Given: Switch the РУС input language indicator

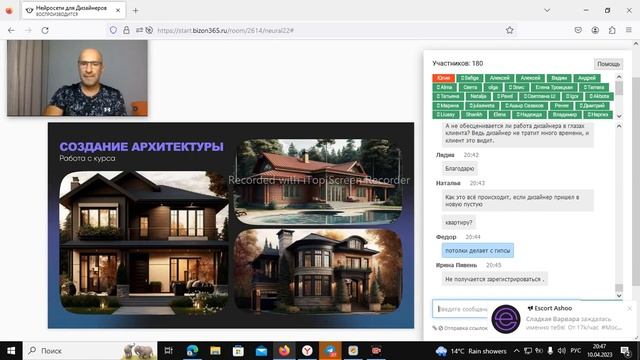Looking at the screenshot, I should click(576, 351).
